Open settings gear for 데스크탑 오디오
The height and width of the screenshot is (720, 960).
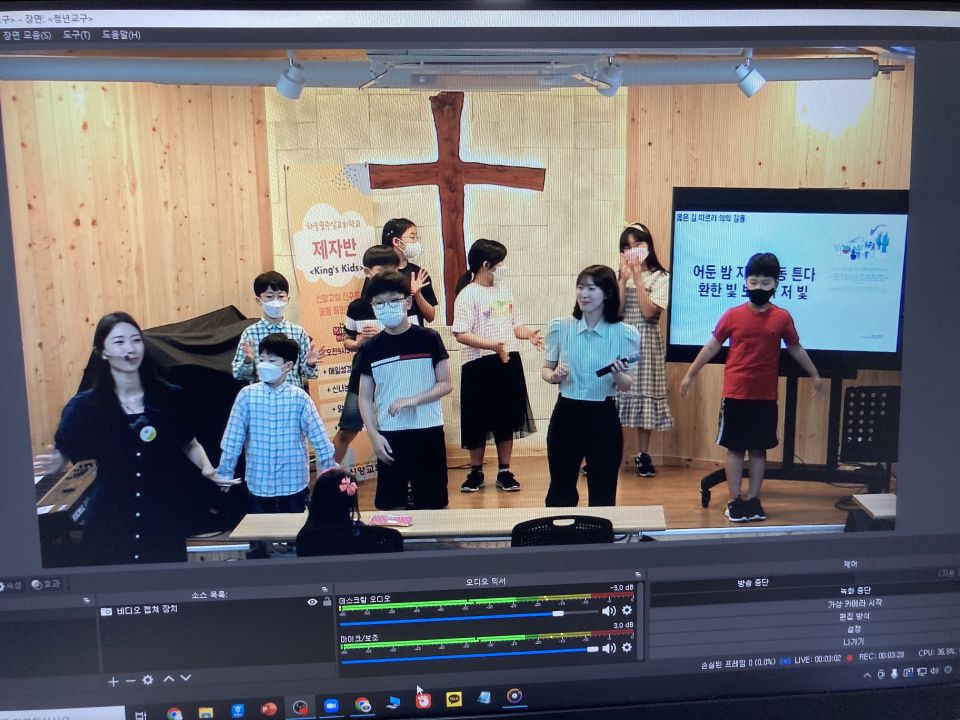pyautogui.click(x=627, y=610)
